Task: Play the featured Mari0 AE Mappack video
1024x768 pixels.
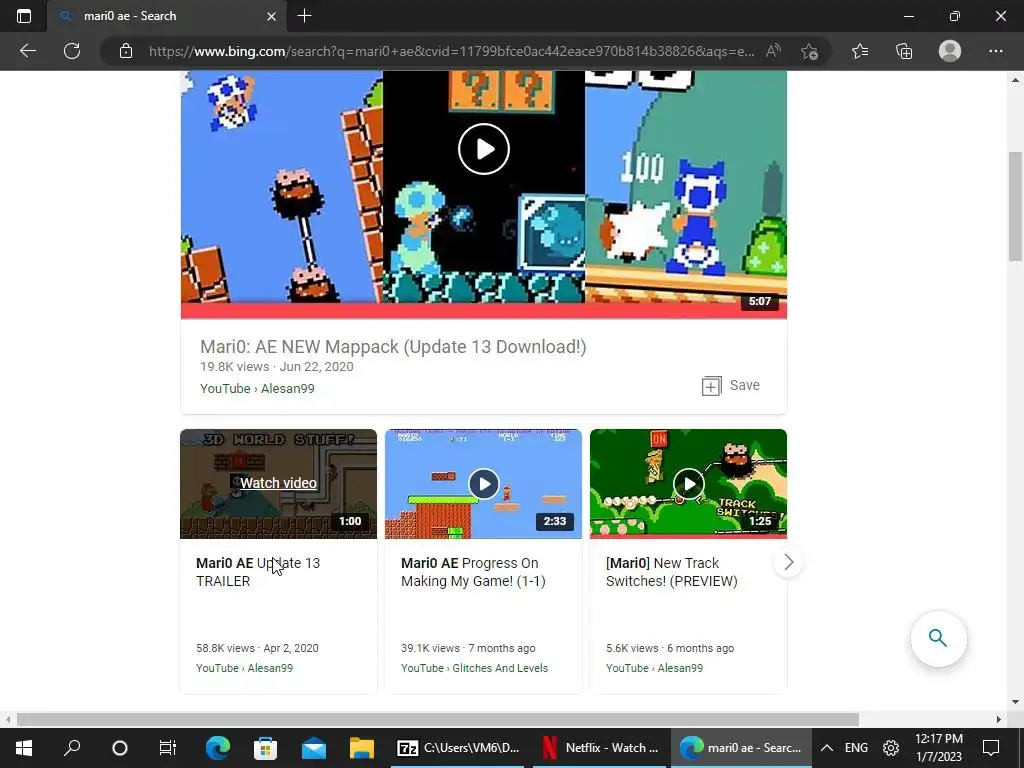Action: click(484, 150)
